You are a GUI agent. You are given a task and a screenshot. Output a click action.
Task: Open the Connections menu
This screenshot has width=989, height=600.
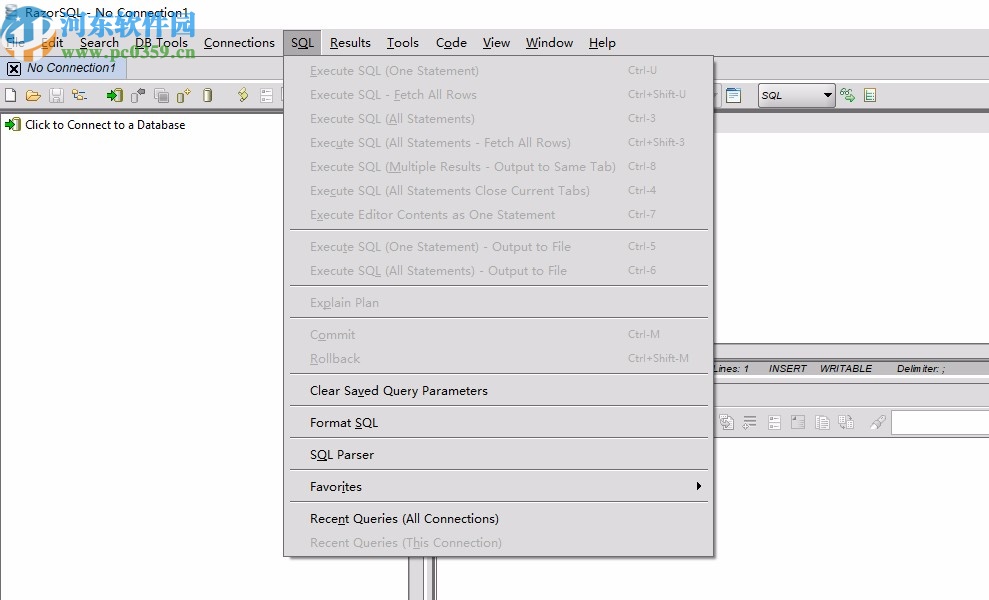click(x=239, y=42)
